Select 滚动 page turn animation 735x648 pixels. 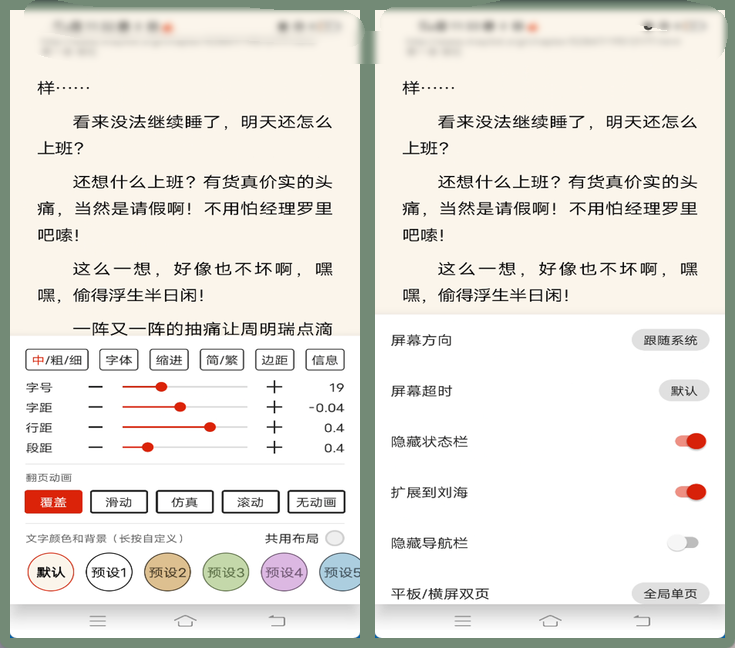251,502
